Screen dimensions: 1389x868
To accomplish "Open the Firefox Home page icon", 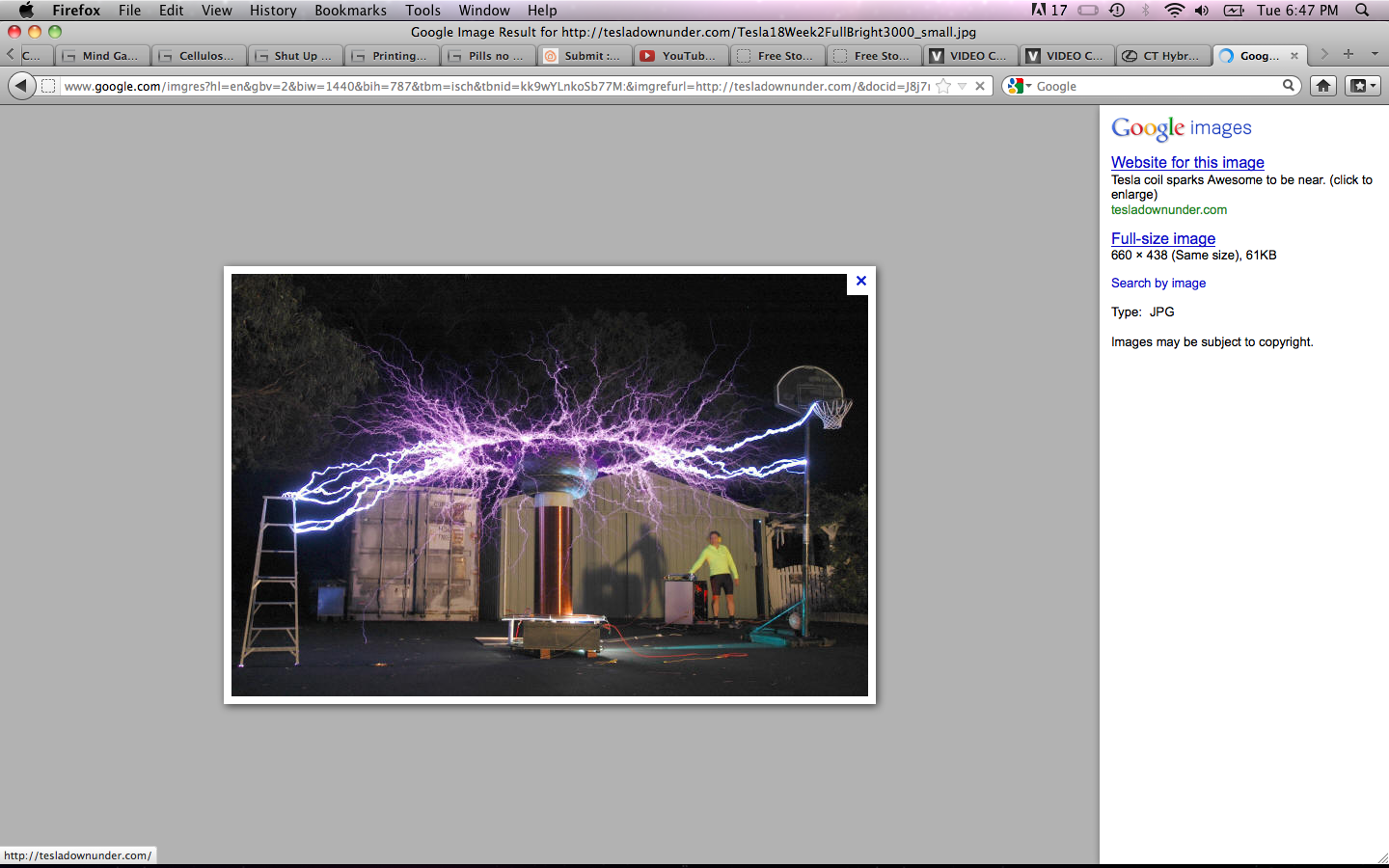I will pyautogui.click(x=1324, y=86).
